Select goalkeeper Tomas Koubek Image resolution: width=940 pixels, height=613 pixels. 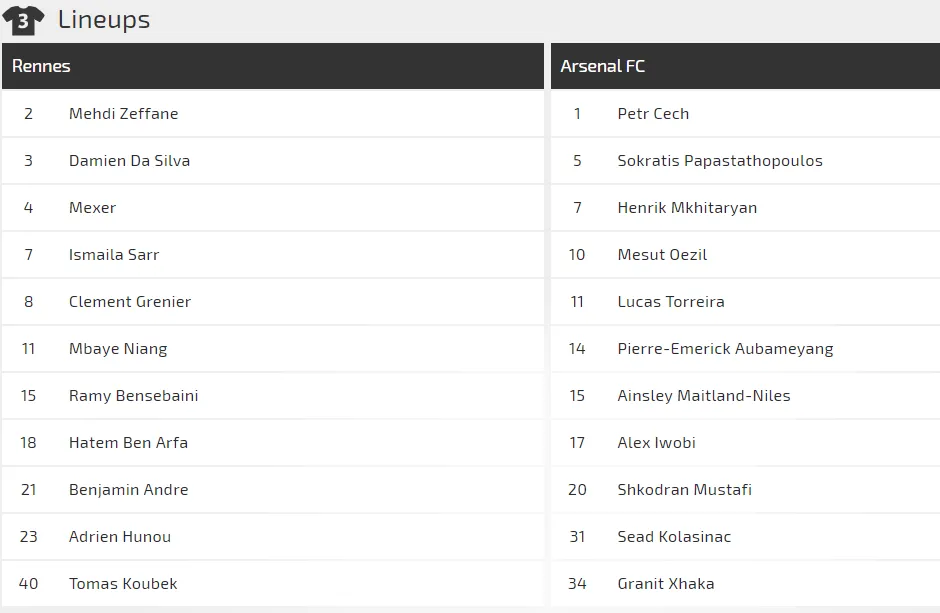(x=123, y=584)
